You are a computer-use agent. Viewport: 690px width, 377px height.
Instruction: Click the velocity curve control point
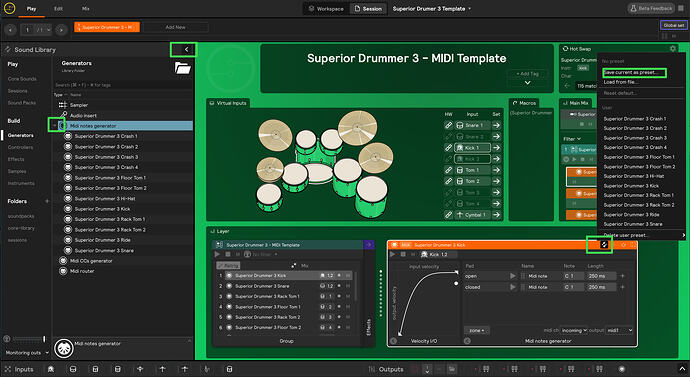tap(456, 283)
